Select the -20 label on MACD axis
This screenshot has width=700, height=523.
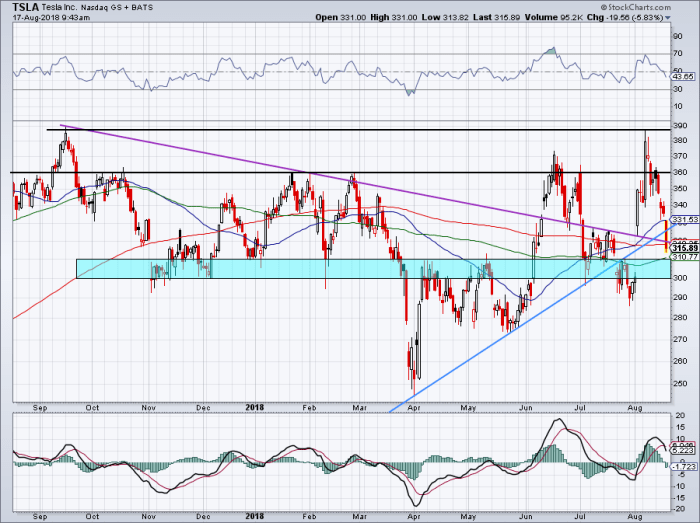[679, 509]
